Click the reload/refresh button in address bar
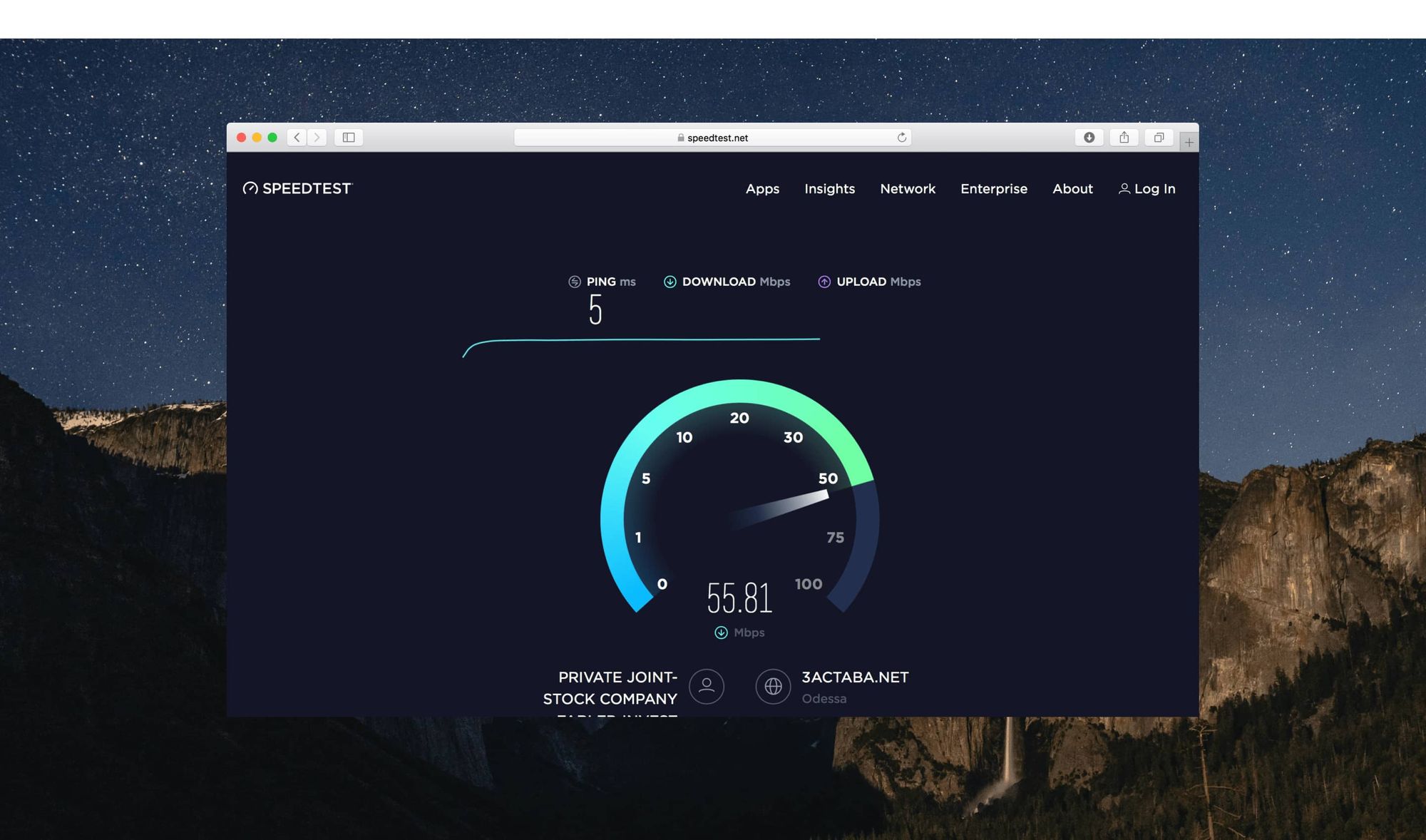This screenshot has width=1426, height=840. pyautogui.click(x=901, y=137)
